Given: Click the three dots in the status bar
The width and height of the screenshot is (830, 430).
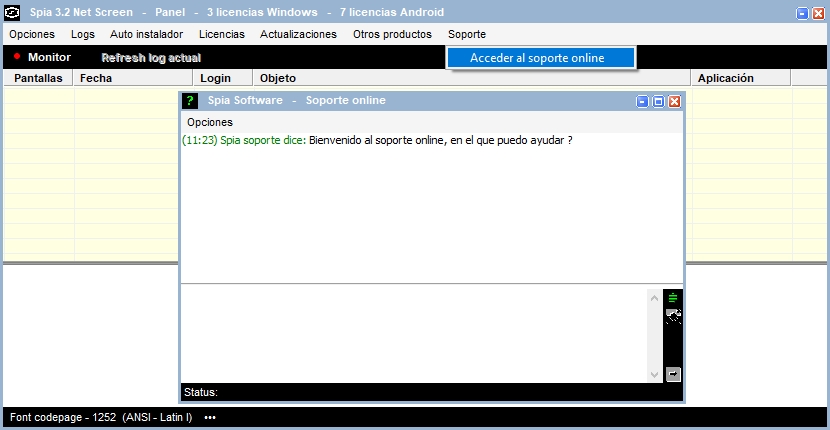Looking at the screenshot, I should 210,417.
